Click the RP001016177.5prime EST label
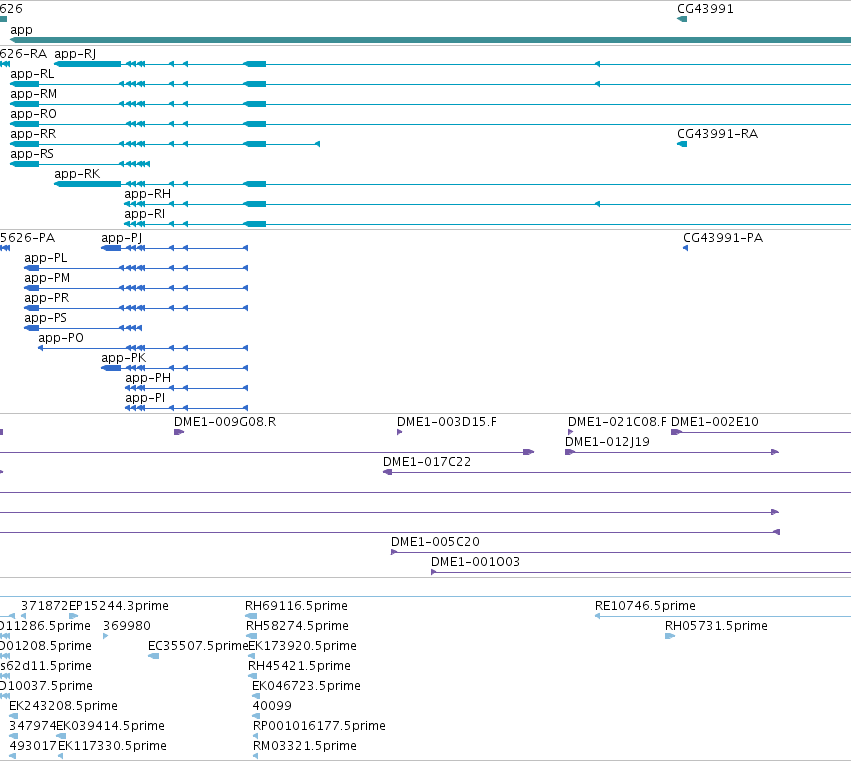Screen dimensions: 851x761 pos(319,726)
